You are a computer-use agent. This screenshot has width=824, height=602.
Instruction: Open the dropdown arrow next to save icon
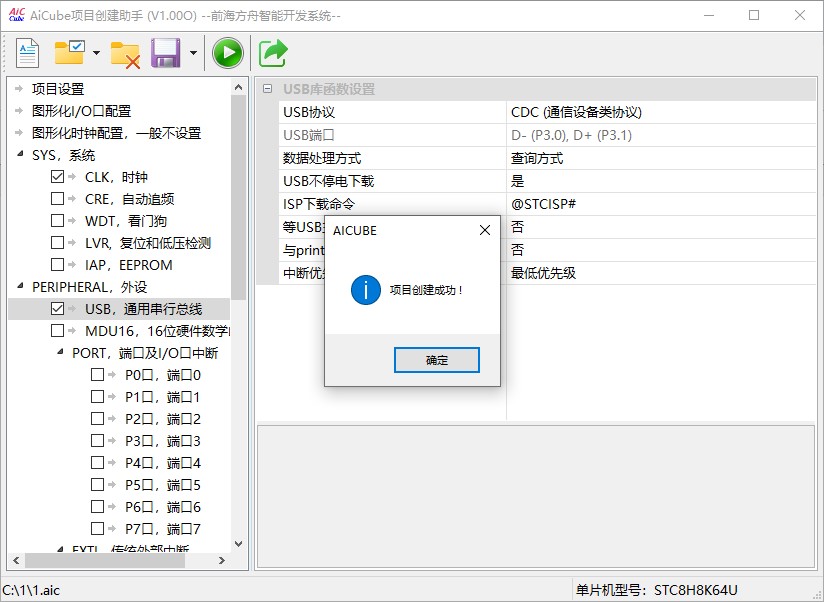[x=193, y=53]
